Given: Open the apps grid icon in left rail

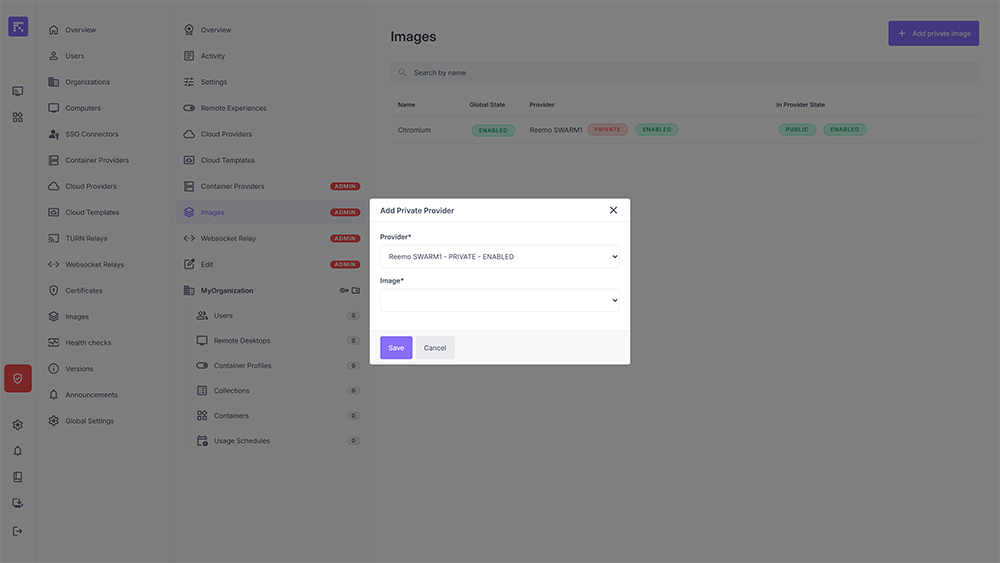Looking at the screenshot, I should tap(18, 117).
